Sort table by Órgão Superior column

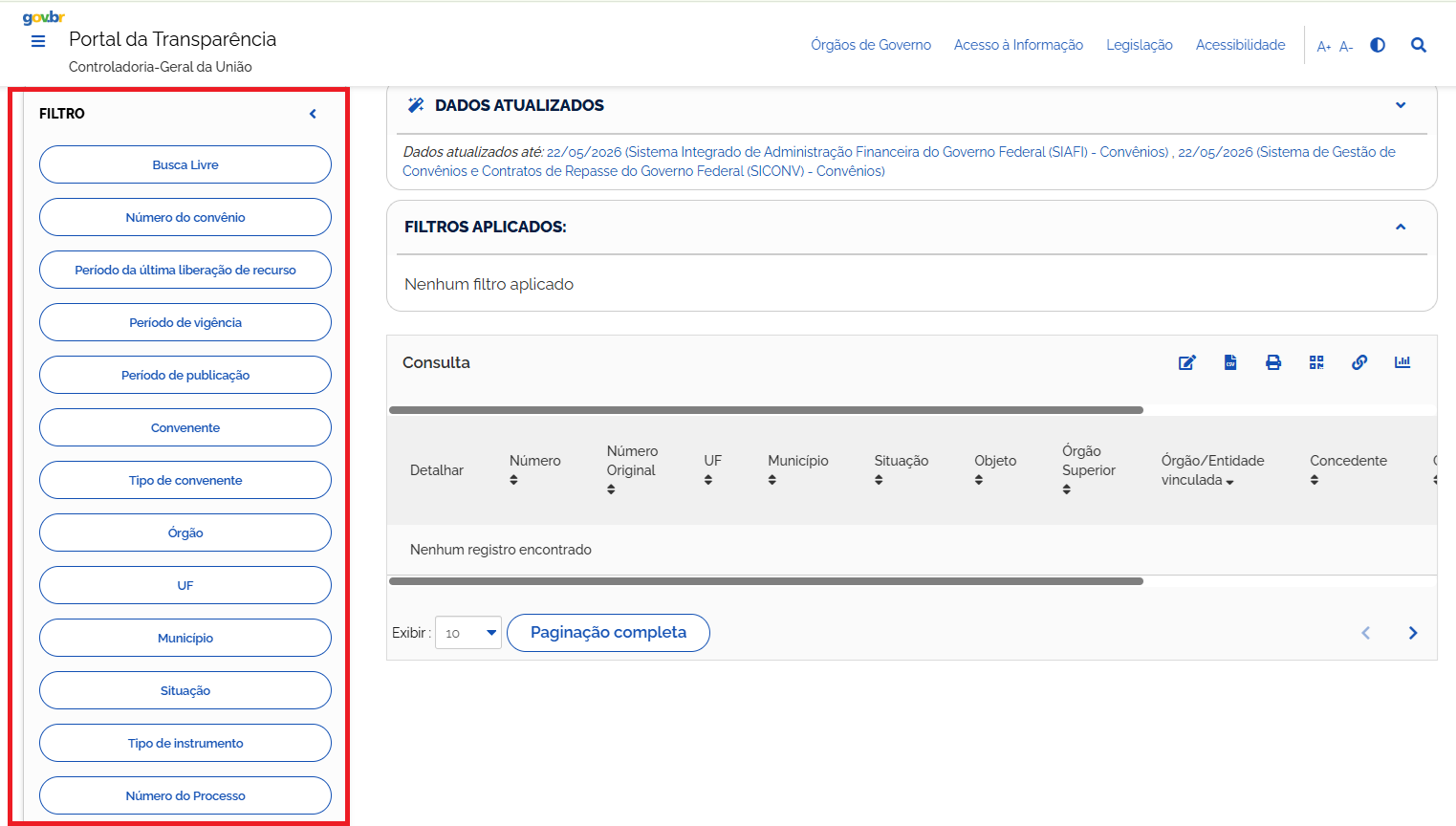click(x=1067, y=489)
